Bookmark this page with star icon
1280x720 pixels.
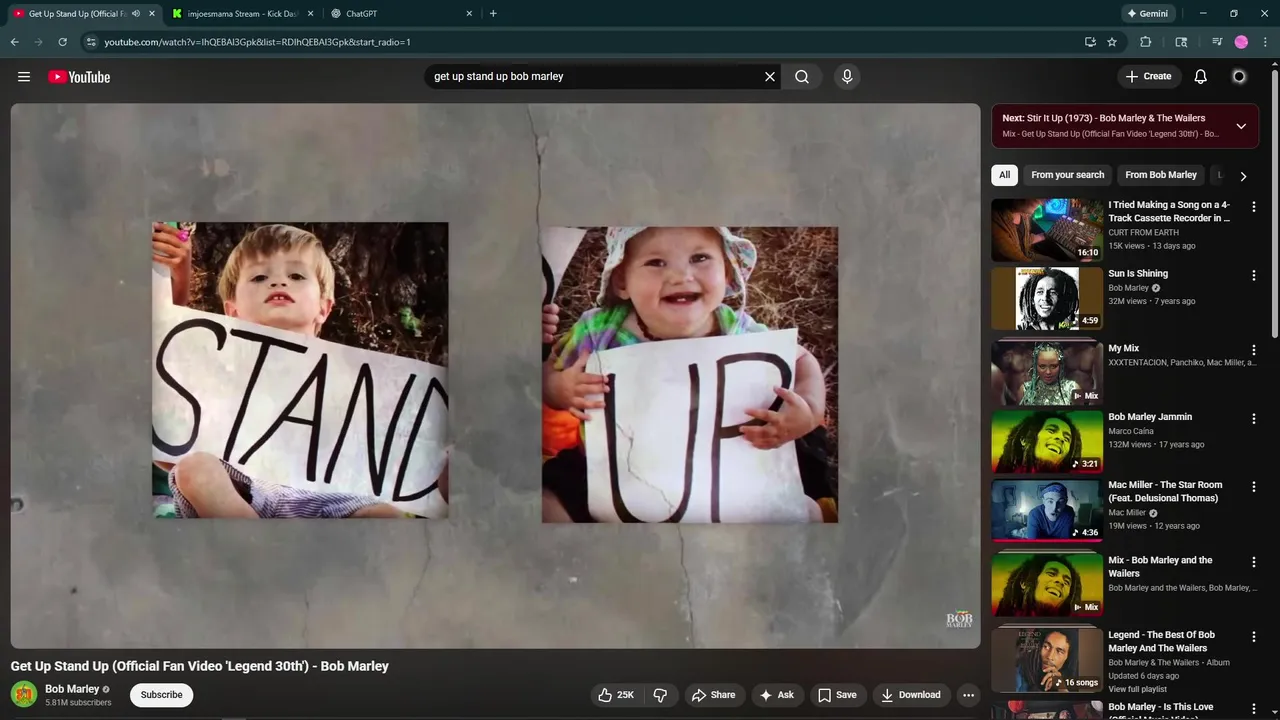pyautogui.click(x=1112, y=42)
